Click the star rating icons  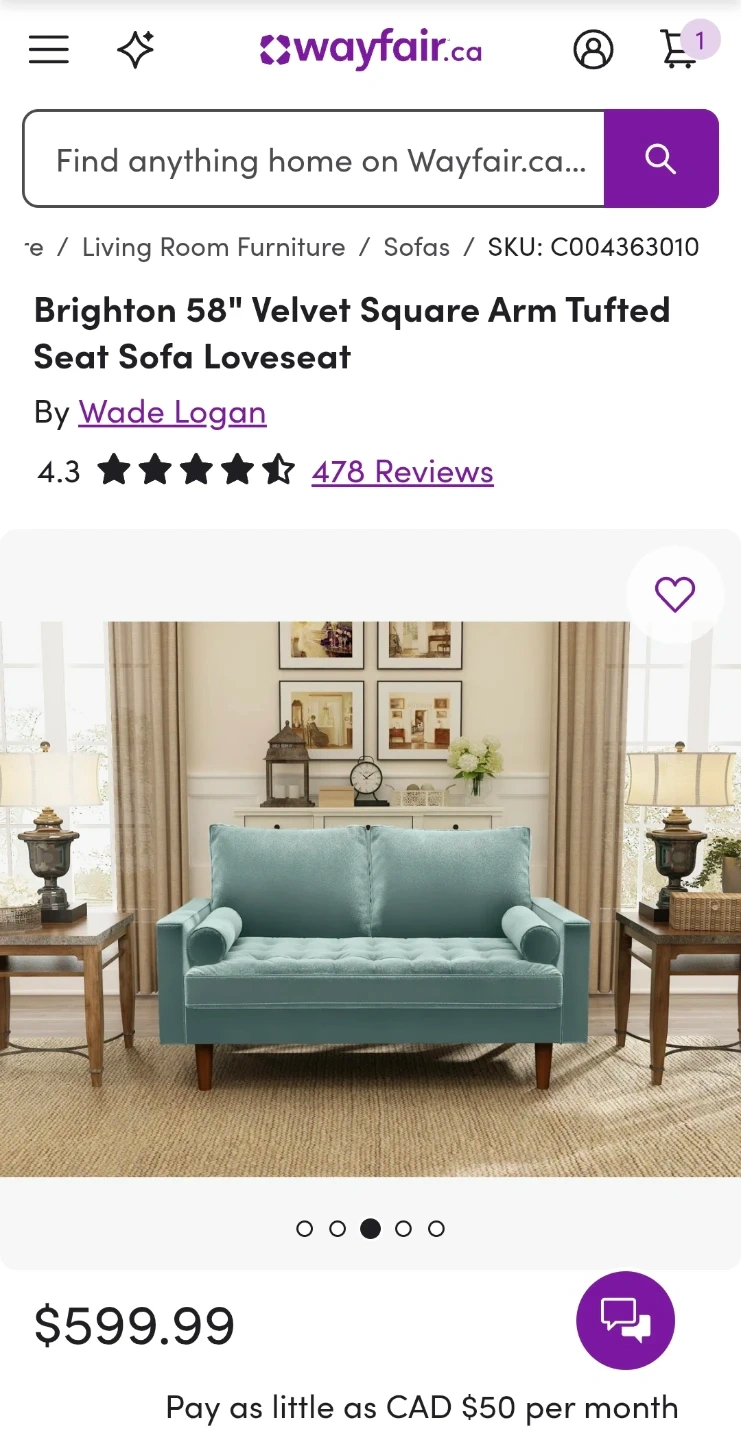coord(196,470)
